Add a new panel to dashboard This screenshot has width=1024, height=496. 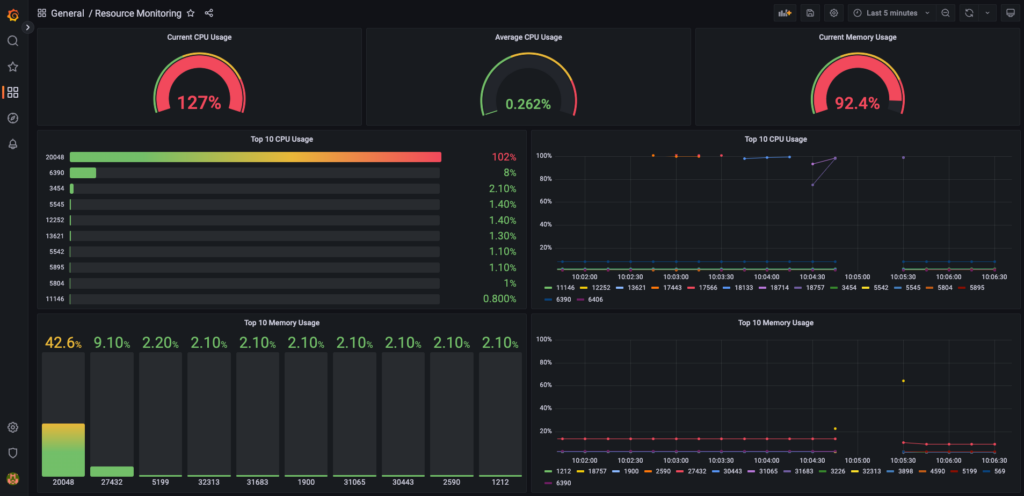click(x=784, y=13)
